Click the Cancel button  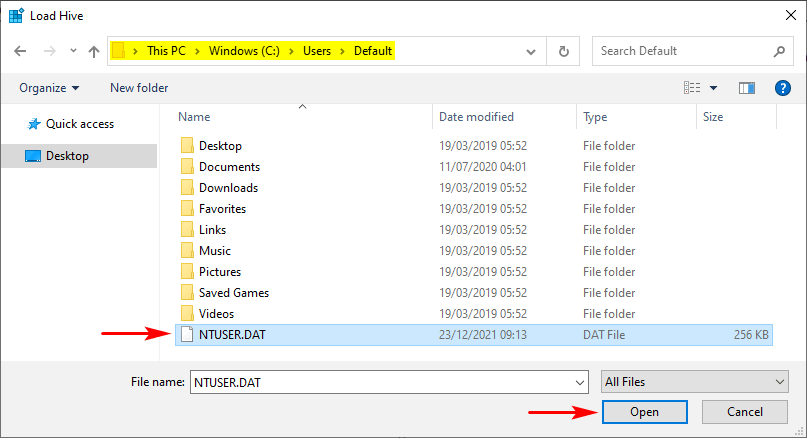click(x=745, y=412)
